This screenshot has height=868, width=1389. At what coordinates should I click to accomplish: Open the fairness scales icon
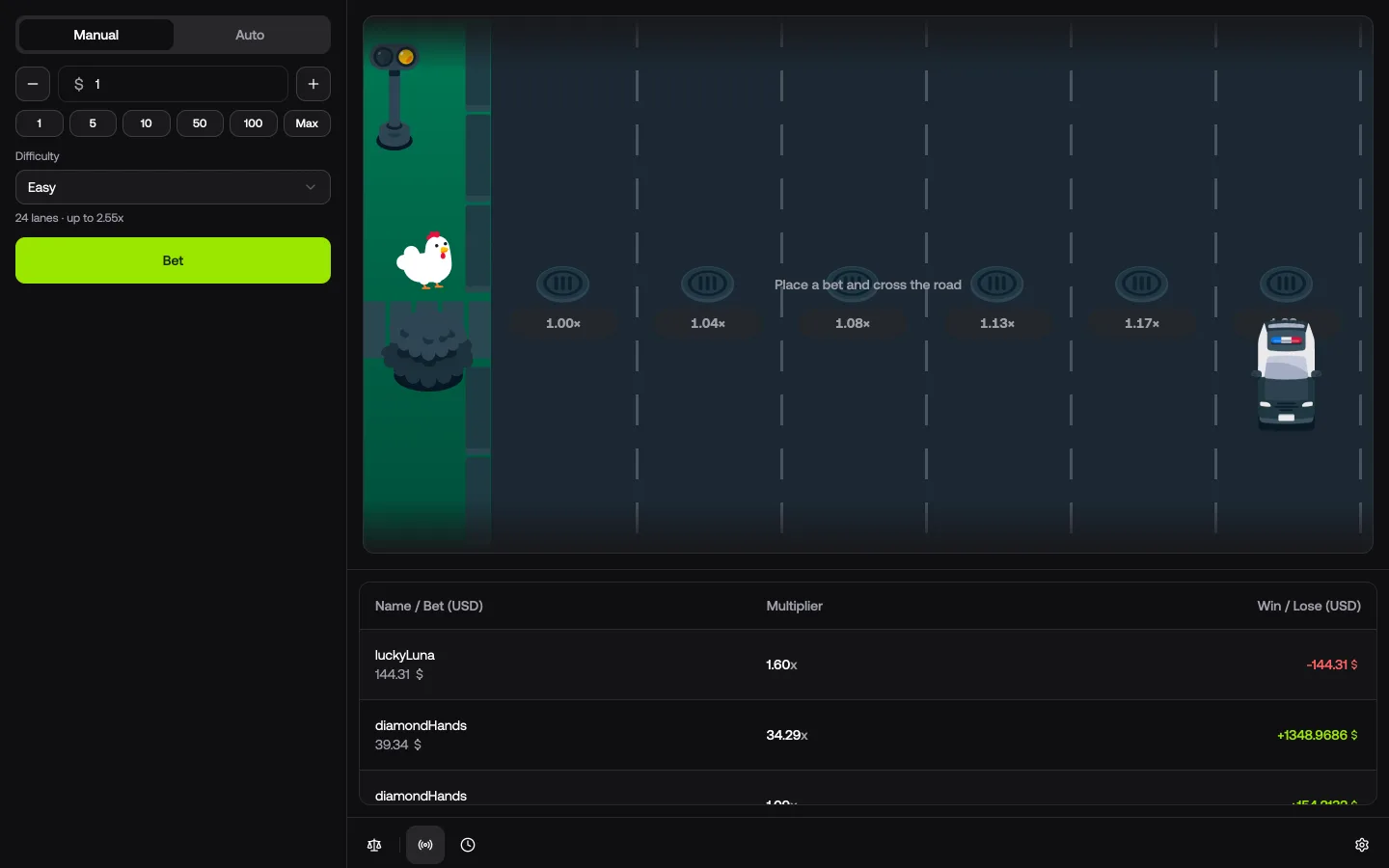pyautogui.click(x=375, y=845)
